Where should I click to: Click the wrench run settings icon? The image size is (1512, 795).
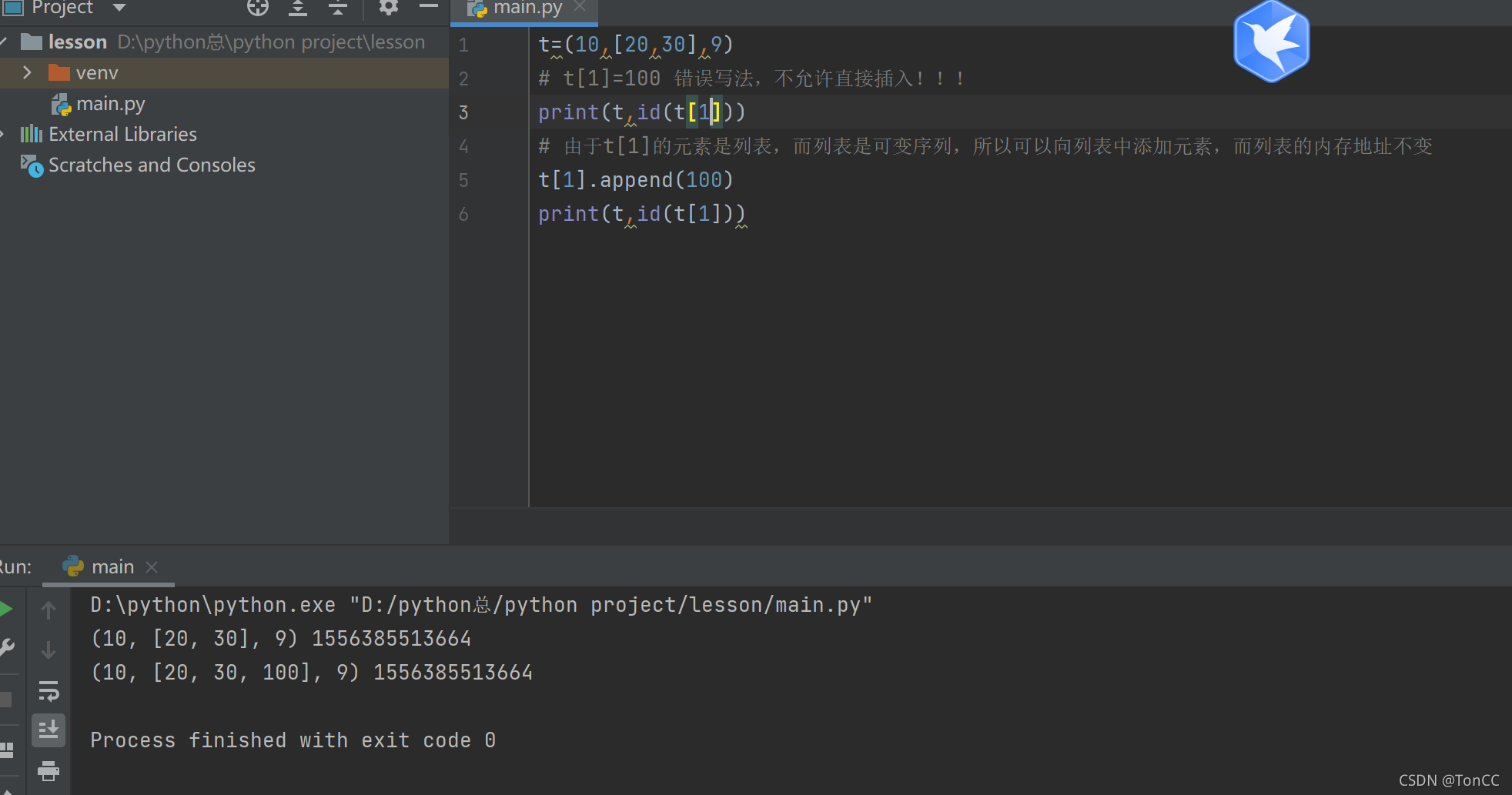[6, 648]
